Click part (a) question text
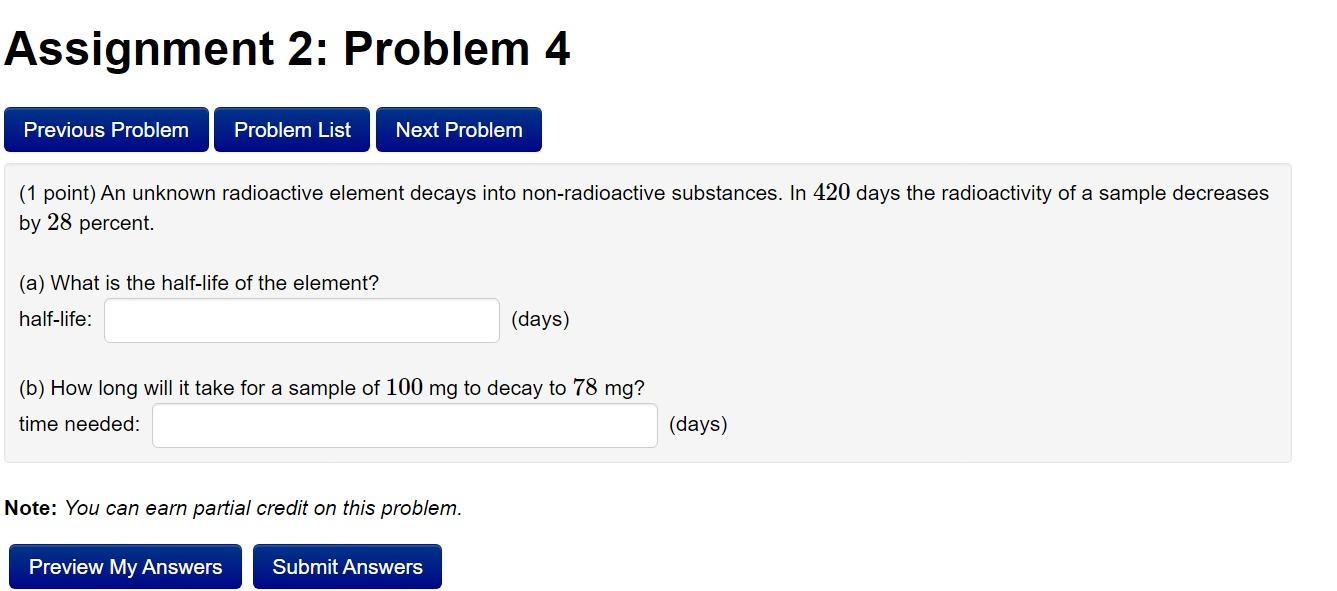The image size is (1337, 591). 199,282
